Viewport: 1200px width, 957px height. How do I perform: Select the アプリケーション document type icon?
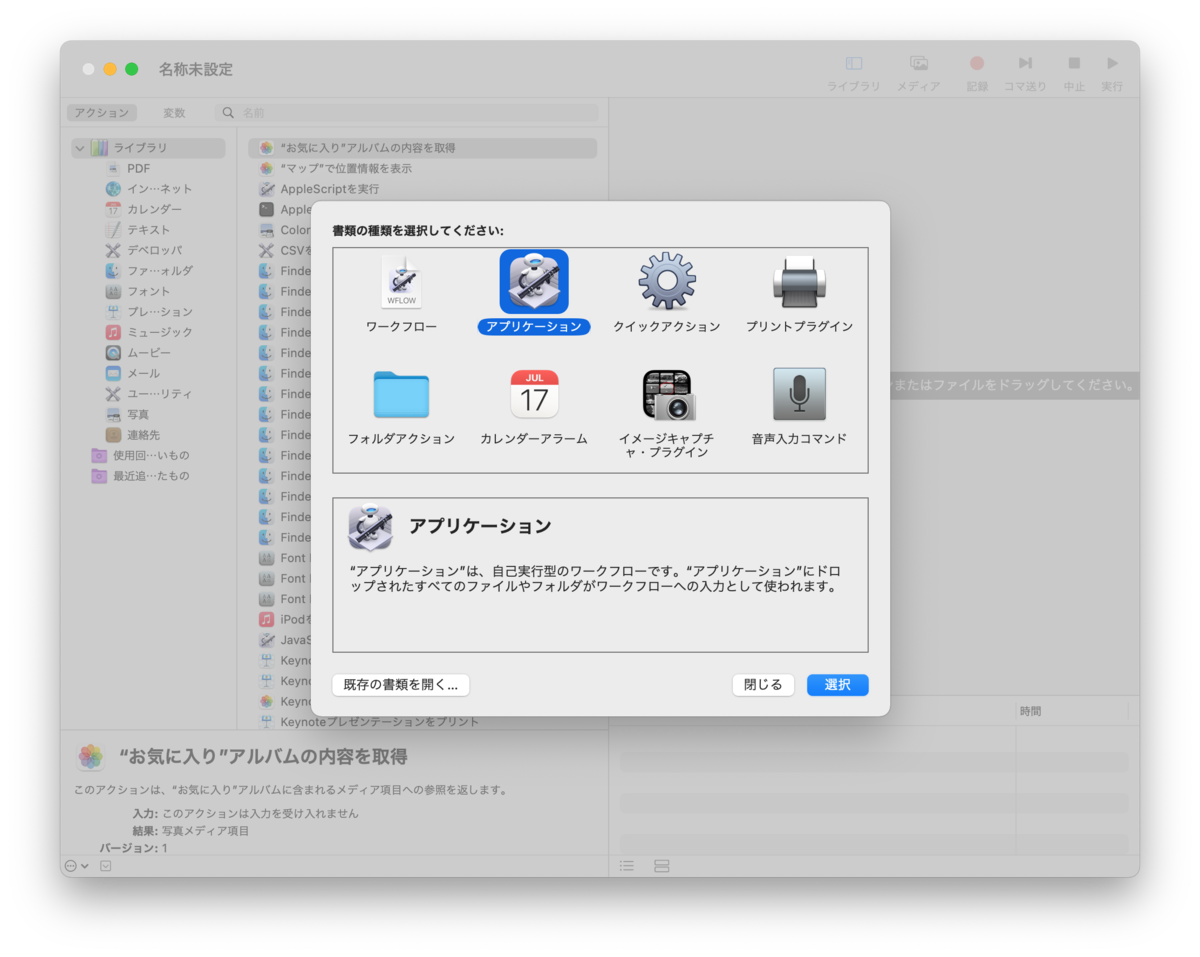(x=534, y=282)
